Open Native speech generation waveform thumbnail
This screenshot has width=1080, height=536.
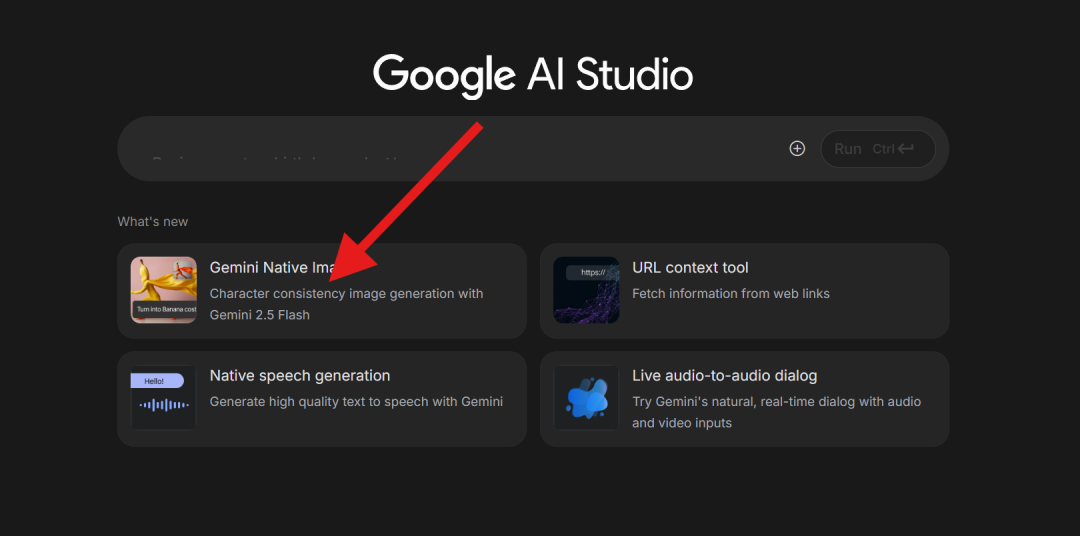click(x=164, y=398)
